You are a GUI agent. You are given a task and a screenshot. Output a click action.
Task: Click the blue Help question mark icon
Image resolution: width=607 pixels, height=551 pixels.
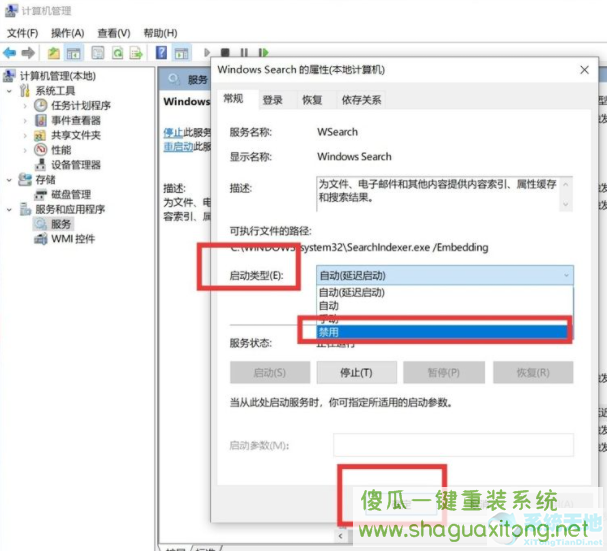(161, 52)
